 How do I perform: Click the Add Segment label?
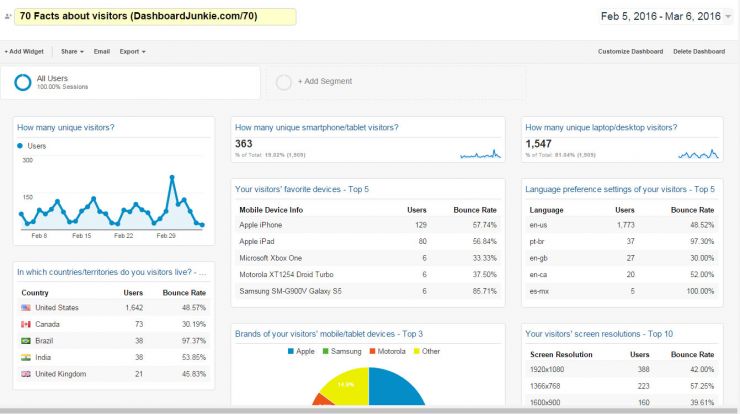click(325, 81)
